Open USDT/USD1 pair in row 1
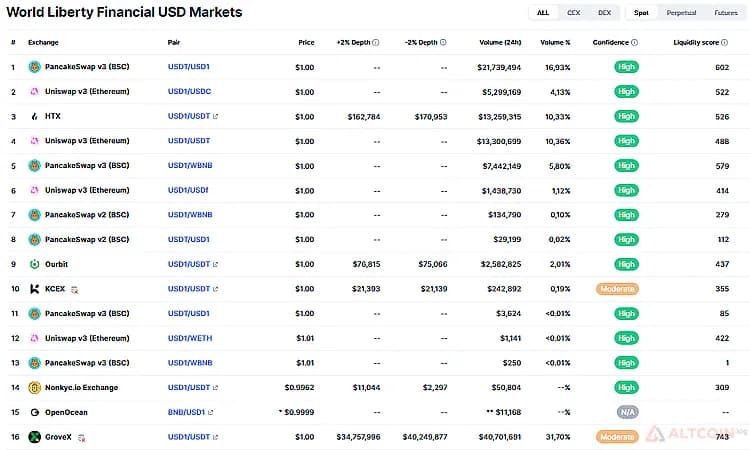This screenshot has width=750, height=450. [188, 66]
